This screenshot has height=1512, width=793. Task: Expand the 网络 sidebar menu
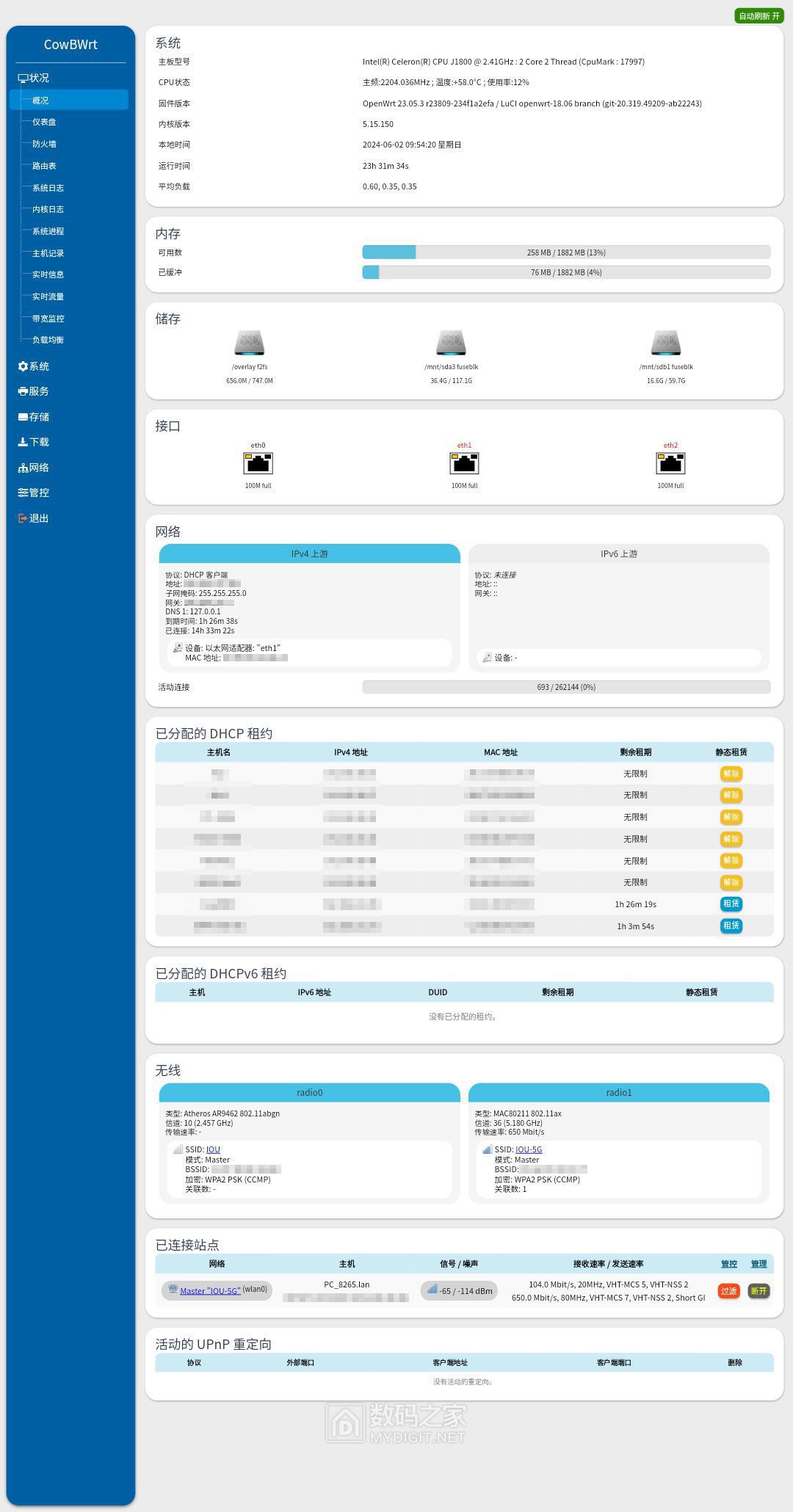(38, 468)
